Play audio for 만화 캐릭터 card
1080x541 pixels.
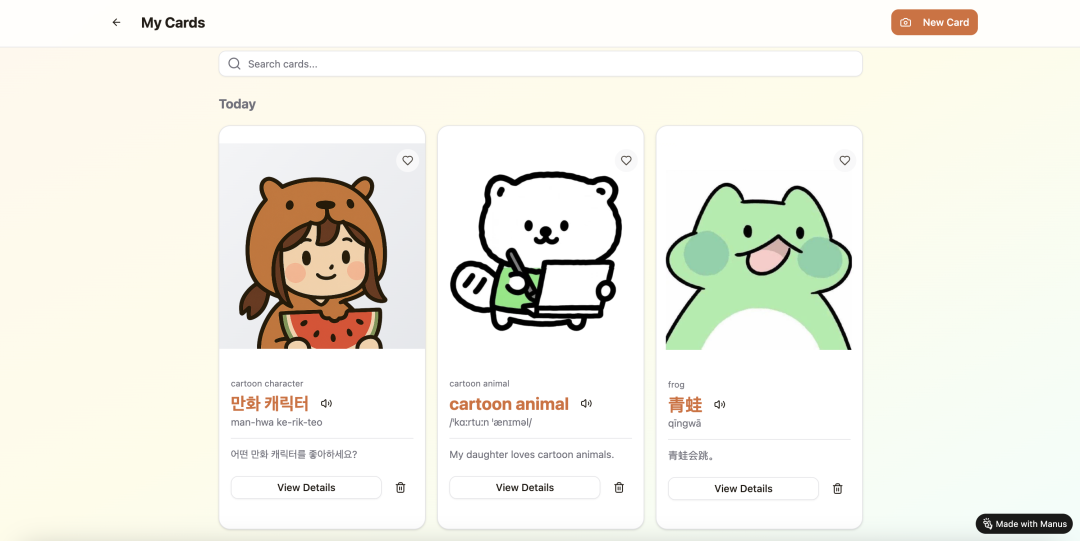(x=326, y=404)
